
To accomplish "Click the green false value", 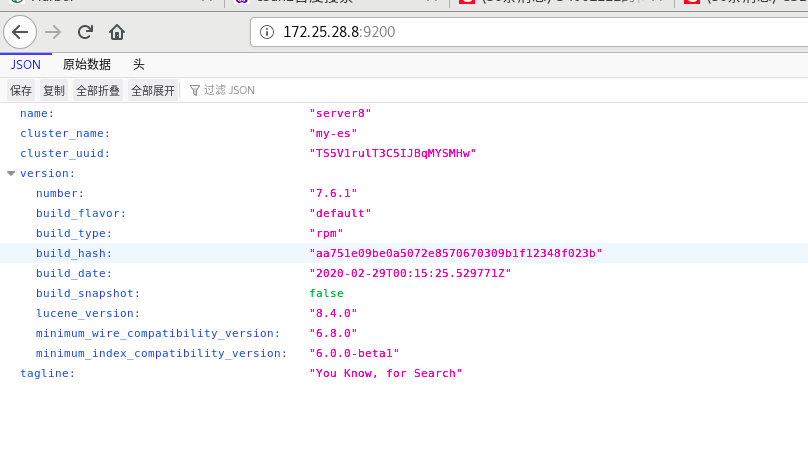I will pos(326,293).
